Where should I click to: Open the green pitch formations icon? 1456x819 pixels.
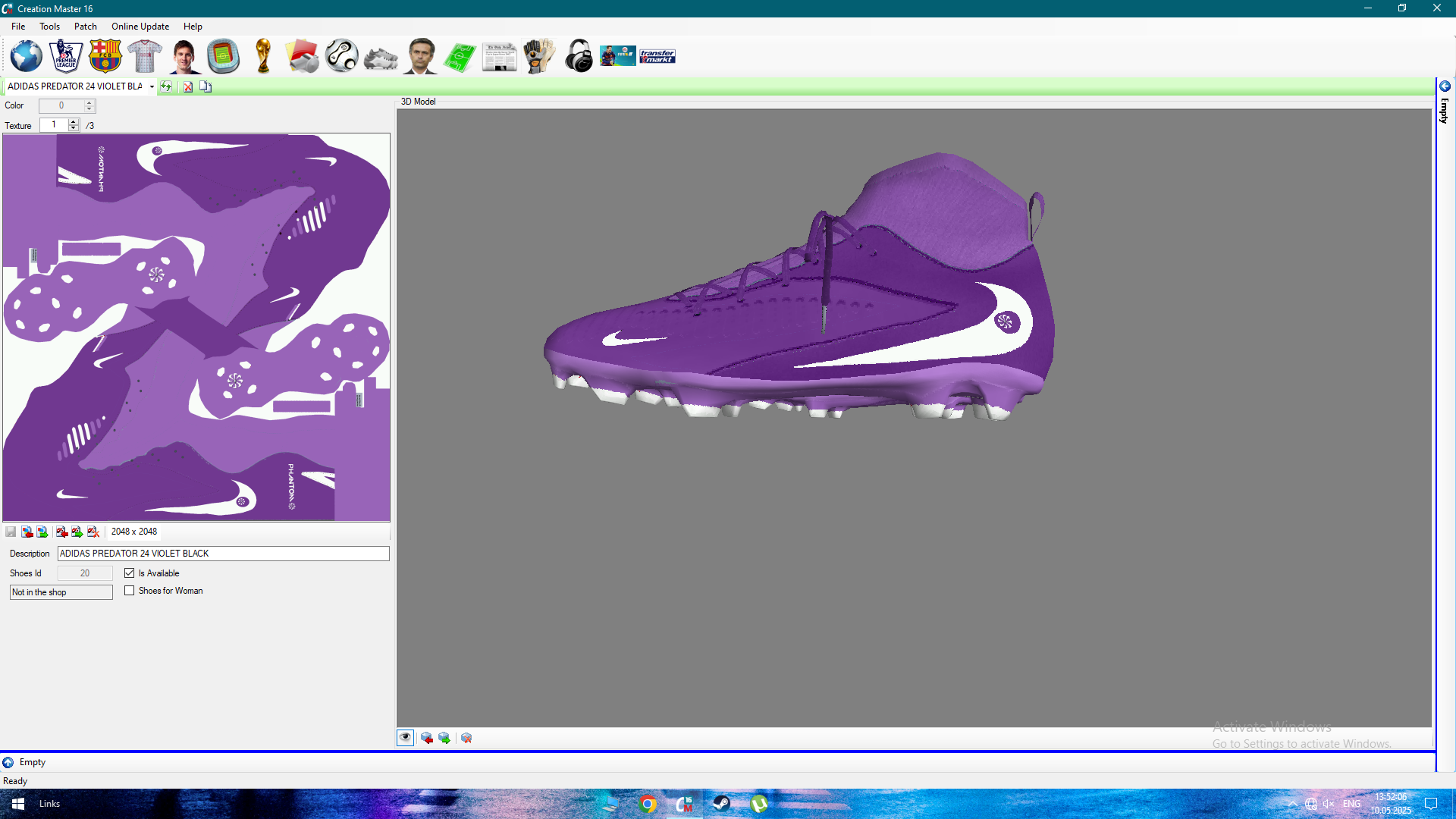[460, 56]
